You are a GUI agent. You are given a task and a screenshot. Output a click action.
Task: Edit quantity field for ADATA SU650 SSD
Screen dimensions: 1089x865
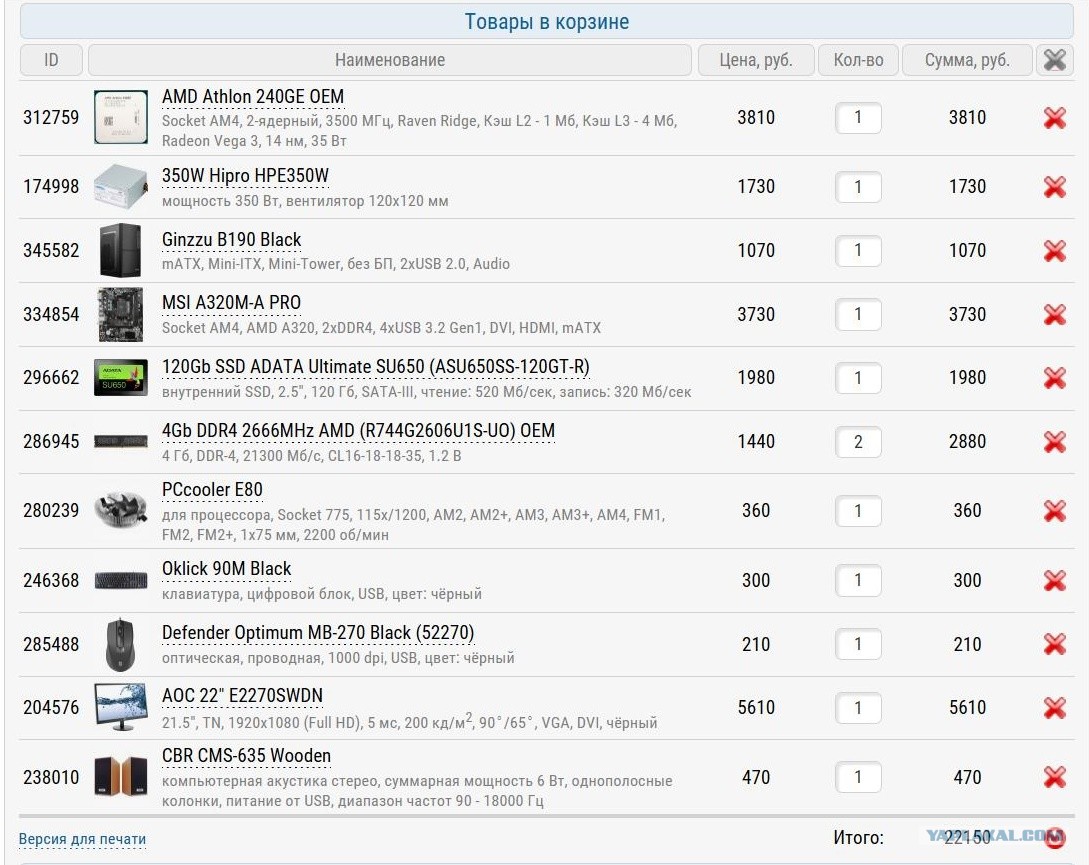coord(858,378)
